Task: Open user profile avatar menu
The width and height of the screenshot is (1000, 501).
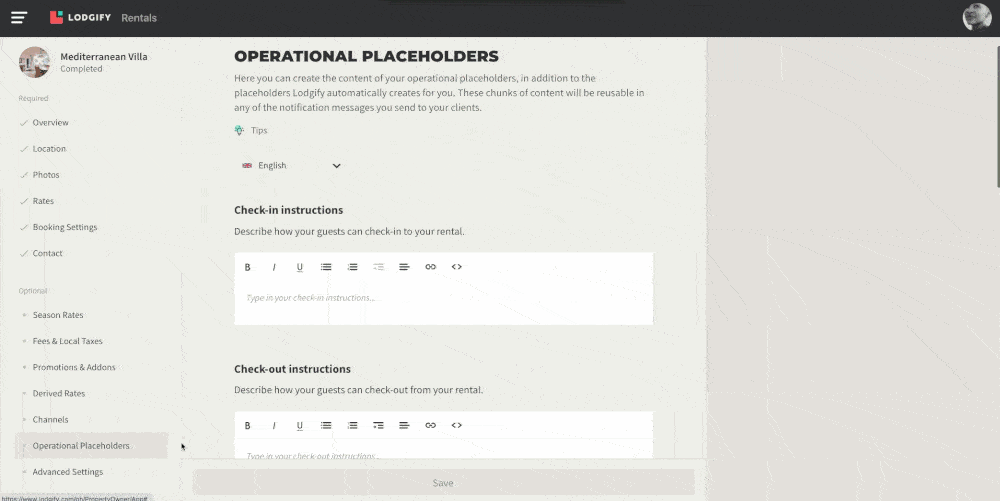Action: [x=976, y=17]
